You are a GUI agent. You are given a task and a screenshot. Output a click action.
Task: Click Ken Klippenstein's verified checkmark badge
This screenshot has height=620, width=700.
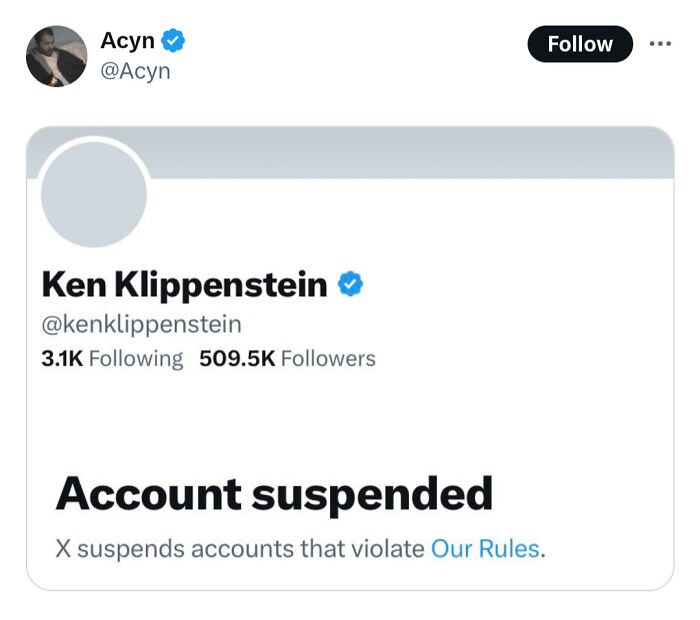coord(350,285)
